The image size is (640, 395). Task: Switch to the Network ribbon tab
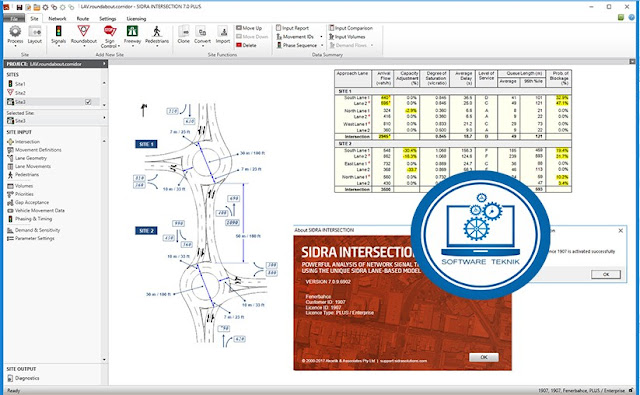click(57, 19)
